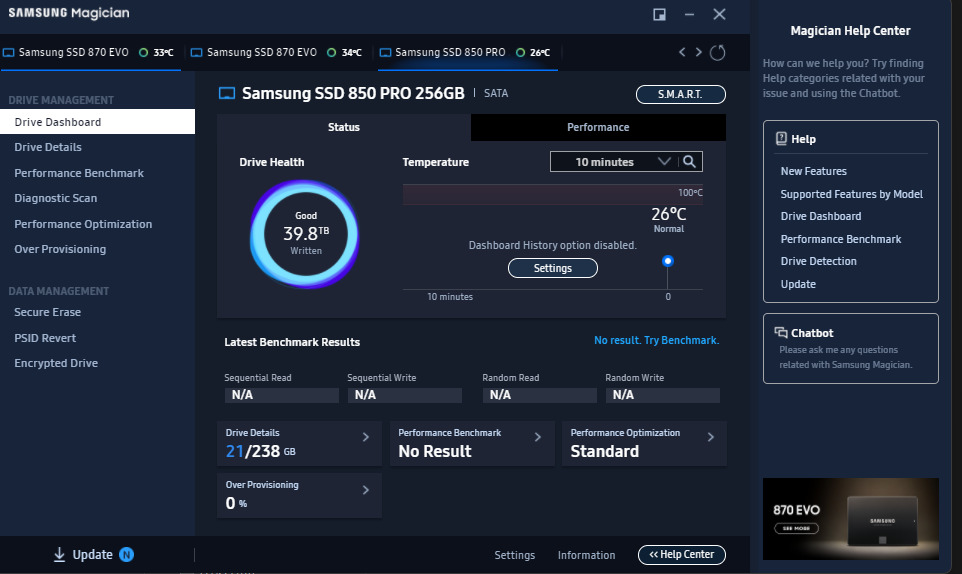Open Over Provisioning in sidebar
Image resolution: width=962 pixels, height=574 pixels.
pos(60,249)
